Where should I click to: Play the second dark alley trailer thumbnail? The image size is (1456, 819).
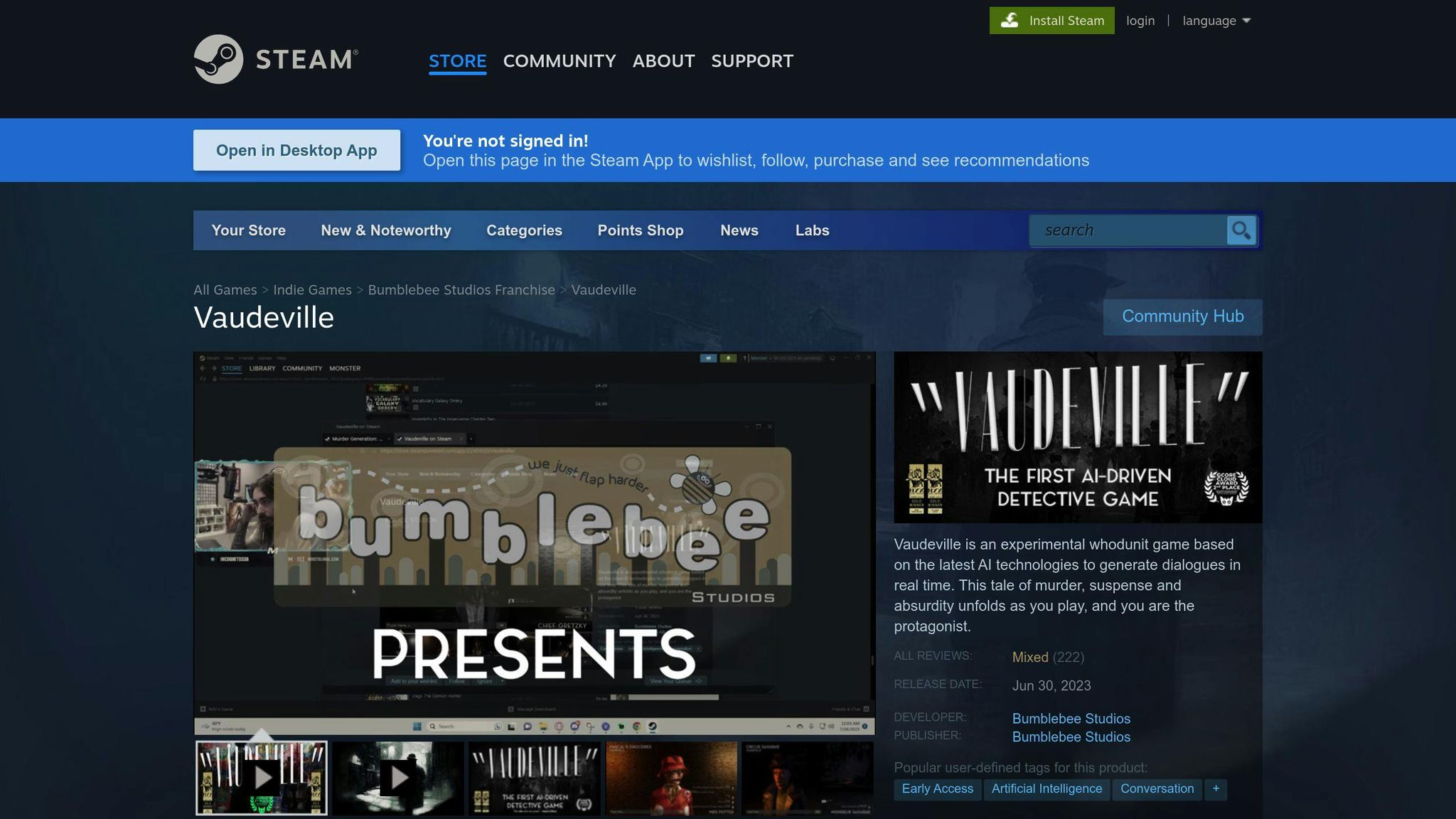(398, 778)
